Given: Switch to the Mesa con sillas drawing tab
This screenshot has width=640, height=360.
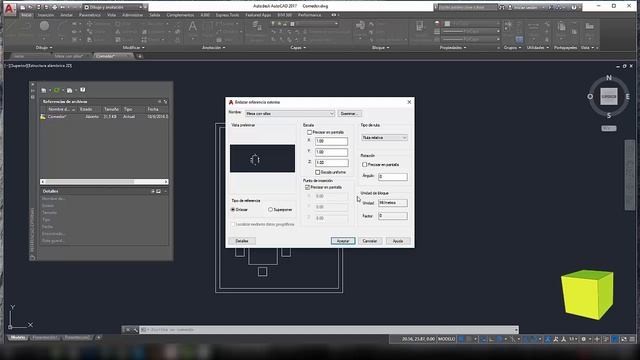Looking at the screenshot, I should pos(69,56).
